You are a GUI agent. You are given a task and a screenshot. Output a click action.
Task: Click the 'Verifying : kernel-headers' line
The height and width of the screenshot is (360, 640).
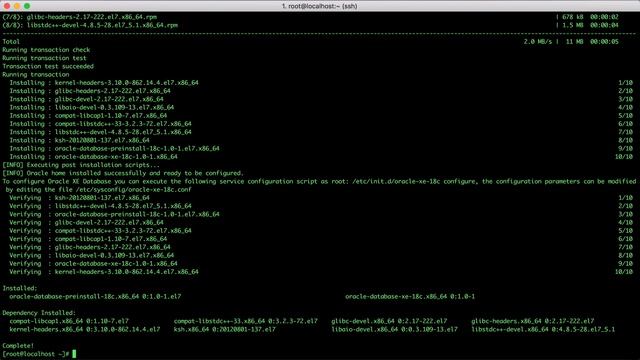click(x=104, y=271)
